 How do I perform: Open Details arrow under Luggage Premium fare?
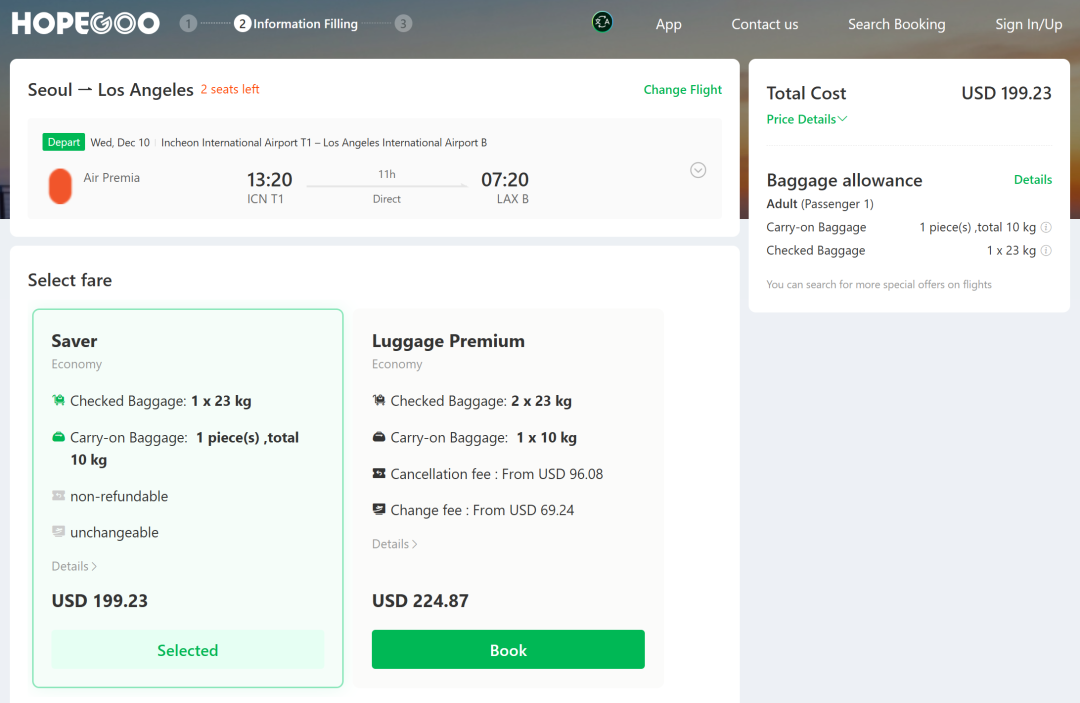pyautogui.click(x=395, y=545)
